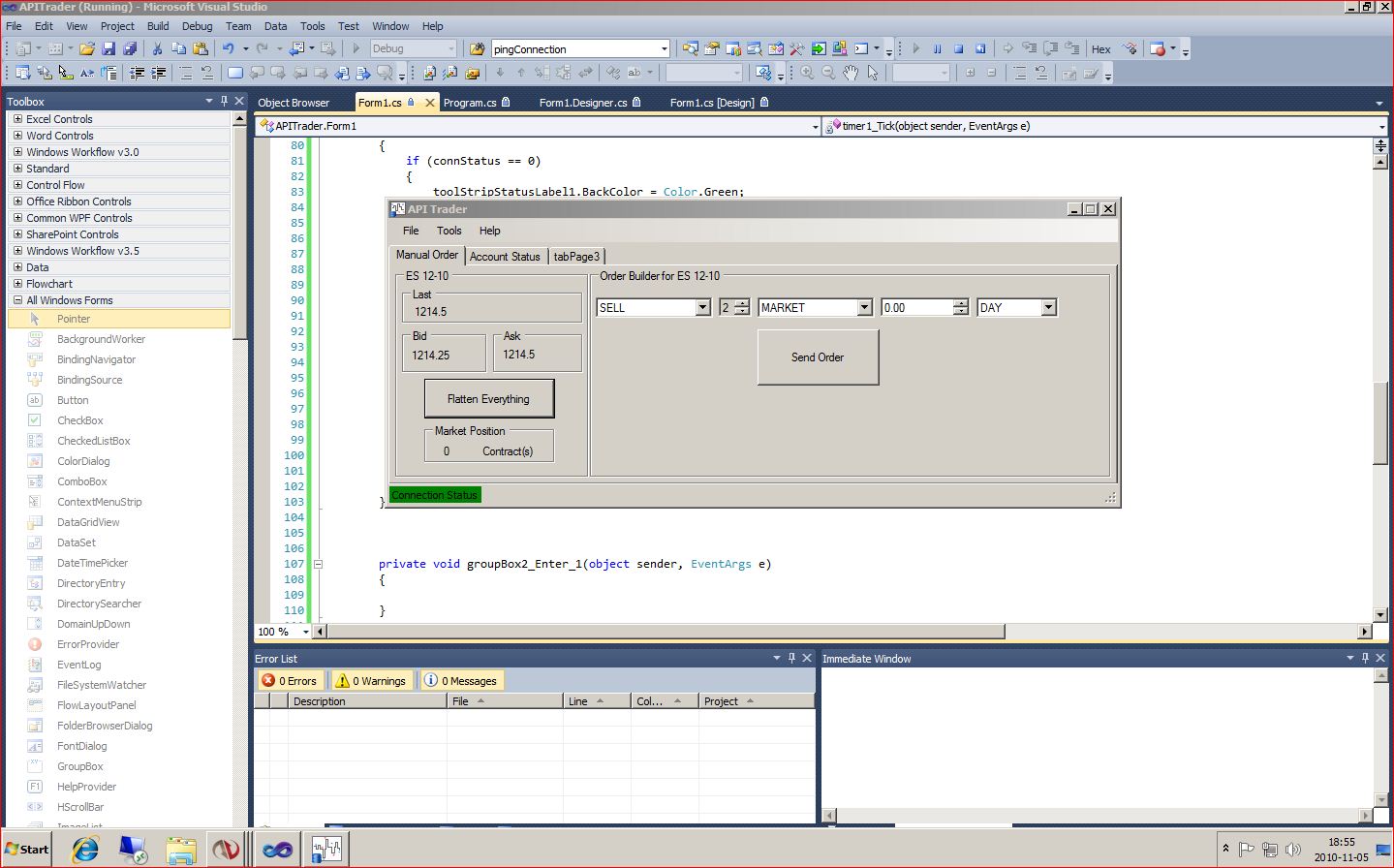Click the Visual Studio infinity taskbar icon

pos(277,850)
